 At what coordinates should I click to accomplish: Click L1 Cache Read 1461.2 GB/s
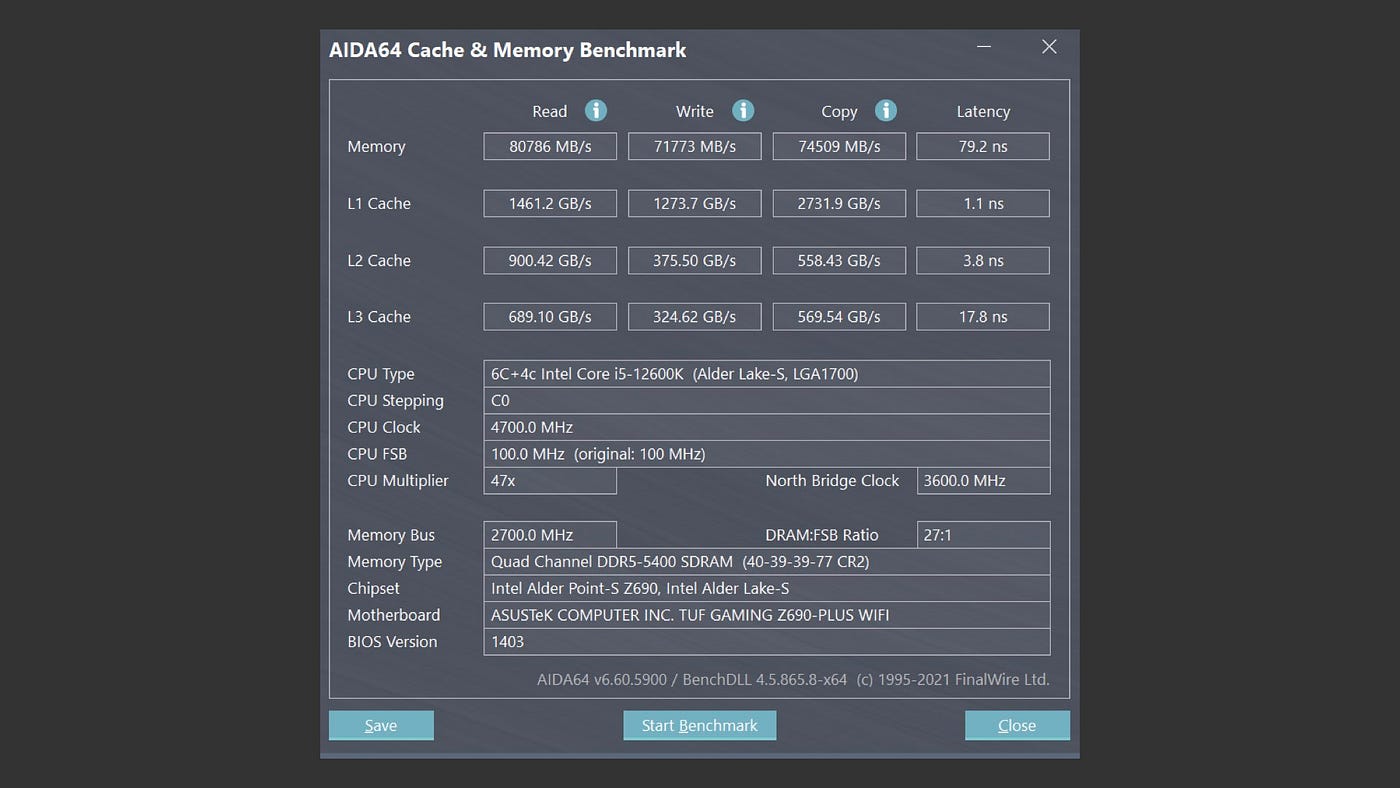550,203
